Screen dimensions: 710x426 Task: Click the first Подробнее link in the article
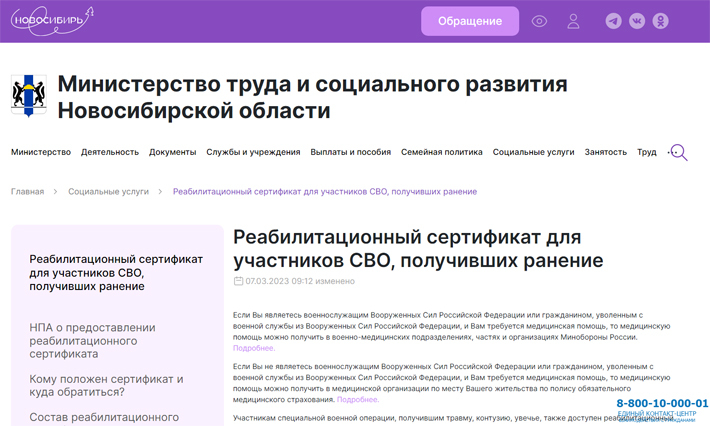[x=253, y=348]
